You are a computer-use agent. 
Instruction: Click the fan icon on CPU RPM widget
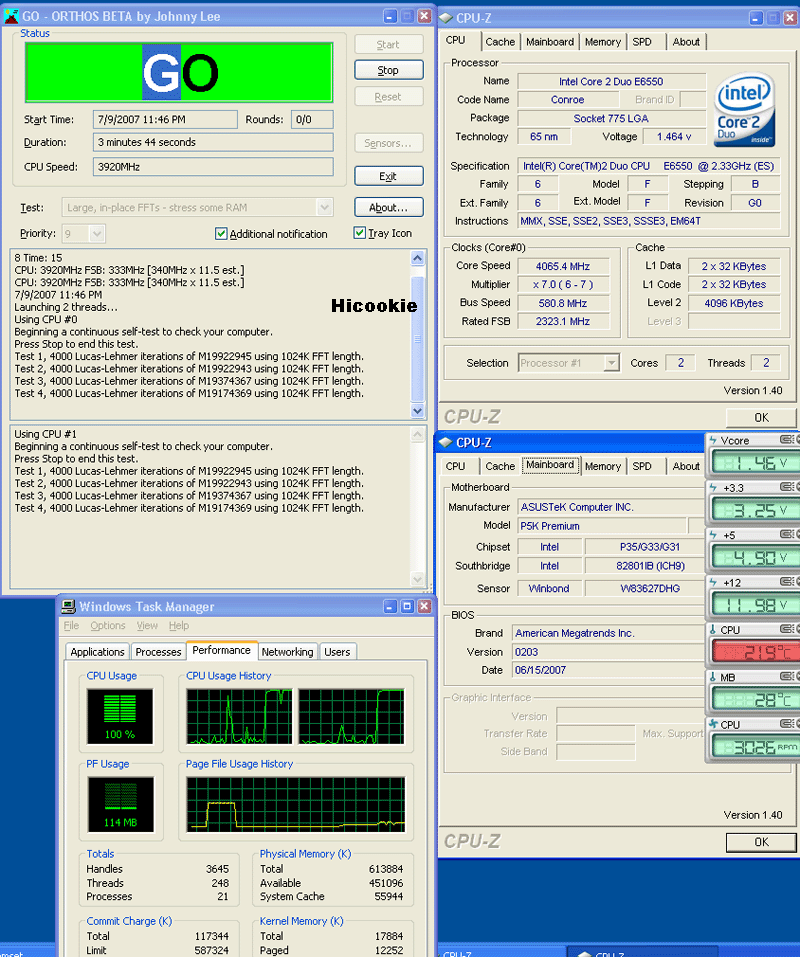pos(713,724)
